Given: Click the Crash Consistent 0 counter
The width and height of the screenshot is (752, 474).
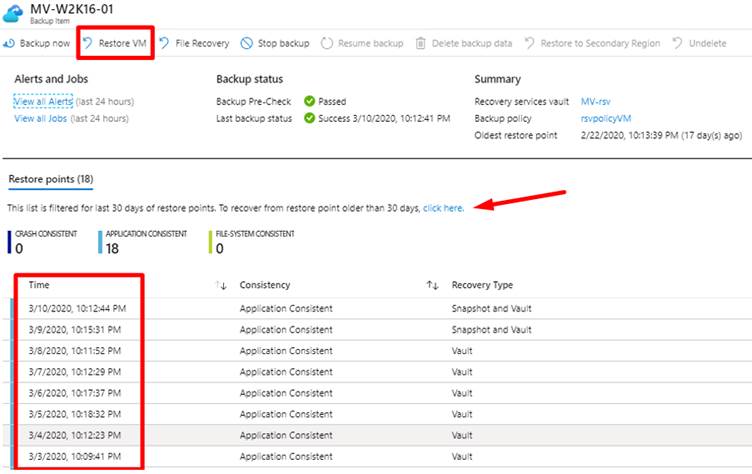Looking at the screenshot, I should click(42, 242).
